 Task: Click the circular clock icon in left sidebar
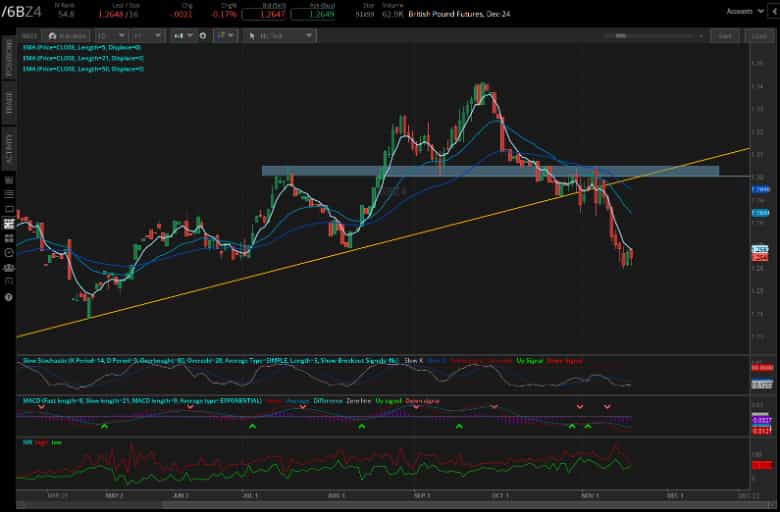click(8, 253)
